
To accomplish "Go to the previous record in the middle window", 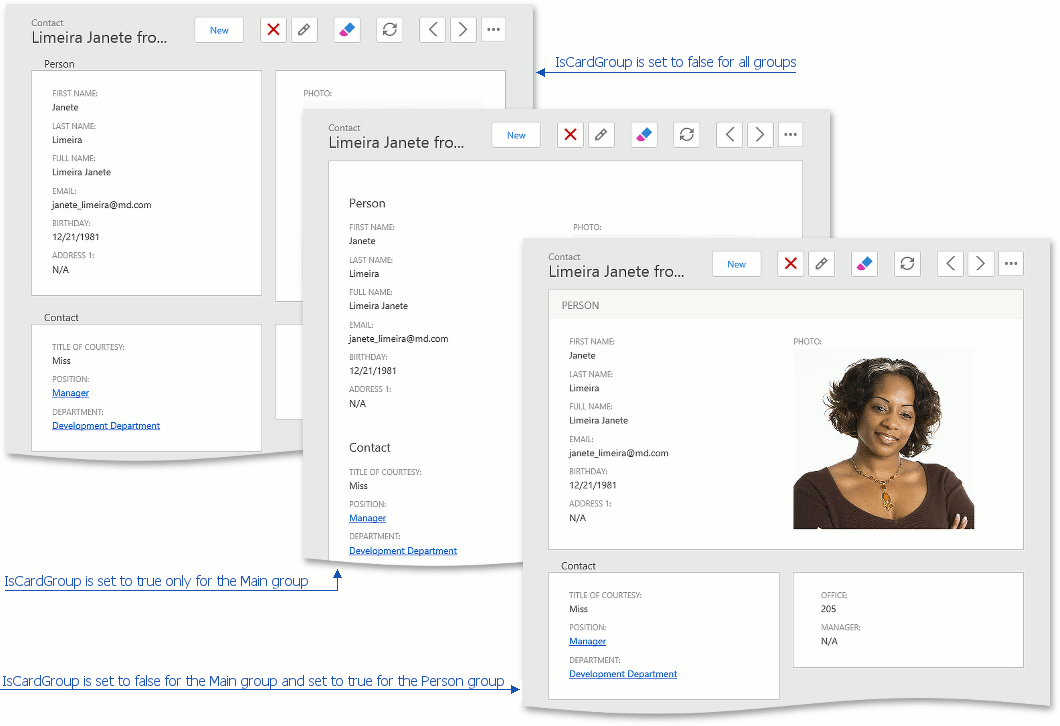I will 729,135.
